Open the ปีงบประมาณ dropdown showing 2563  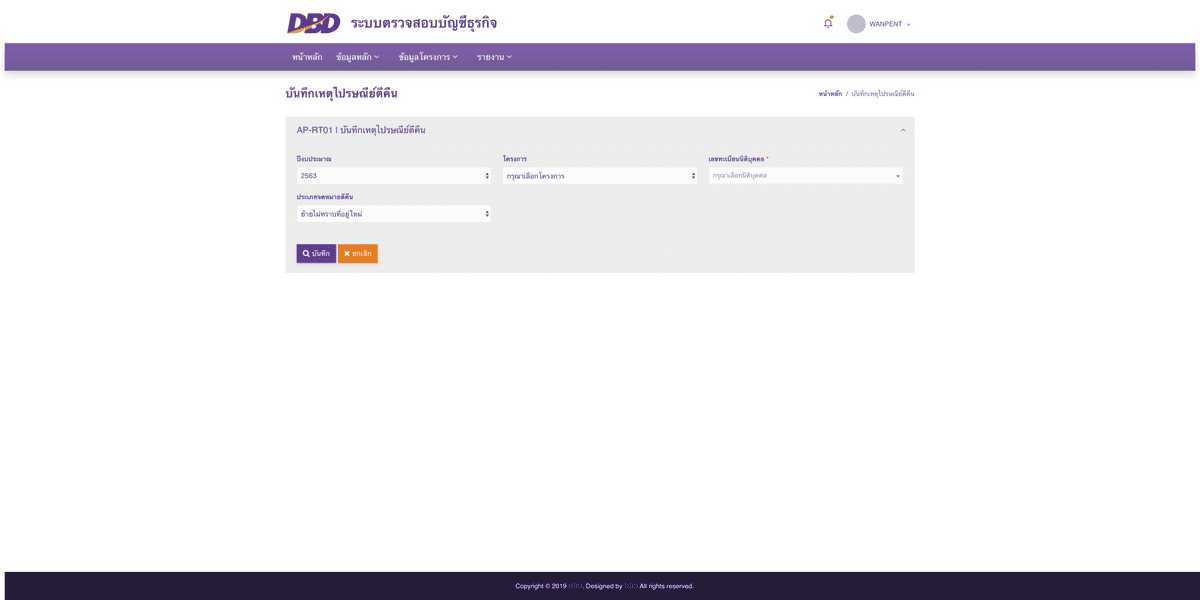[x=394, y=176]
